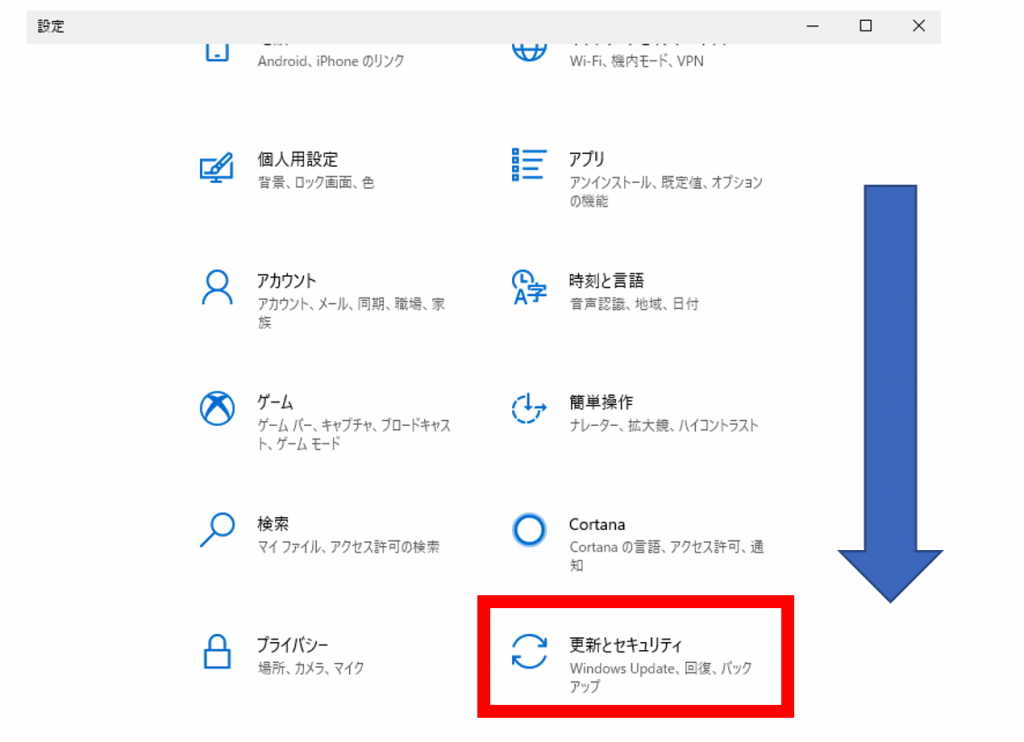Click the アカウント person icon
Viewport: 1024px width, 742px height.
217,288
